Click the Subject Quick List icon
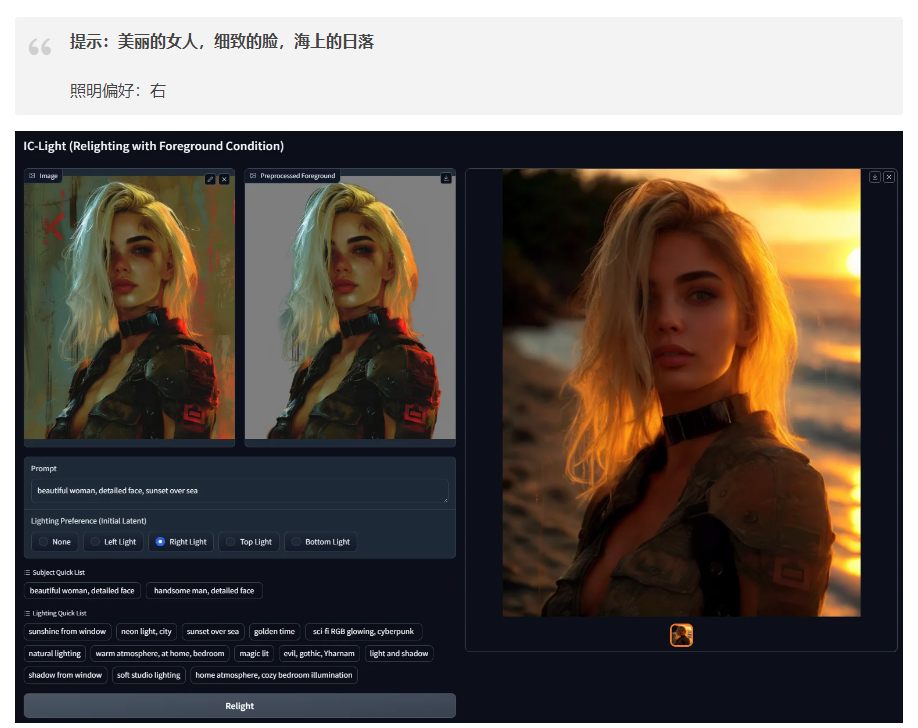The width and height of the screenshot is (918, 728). pos(28,573)
